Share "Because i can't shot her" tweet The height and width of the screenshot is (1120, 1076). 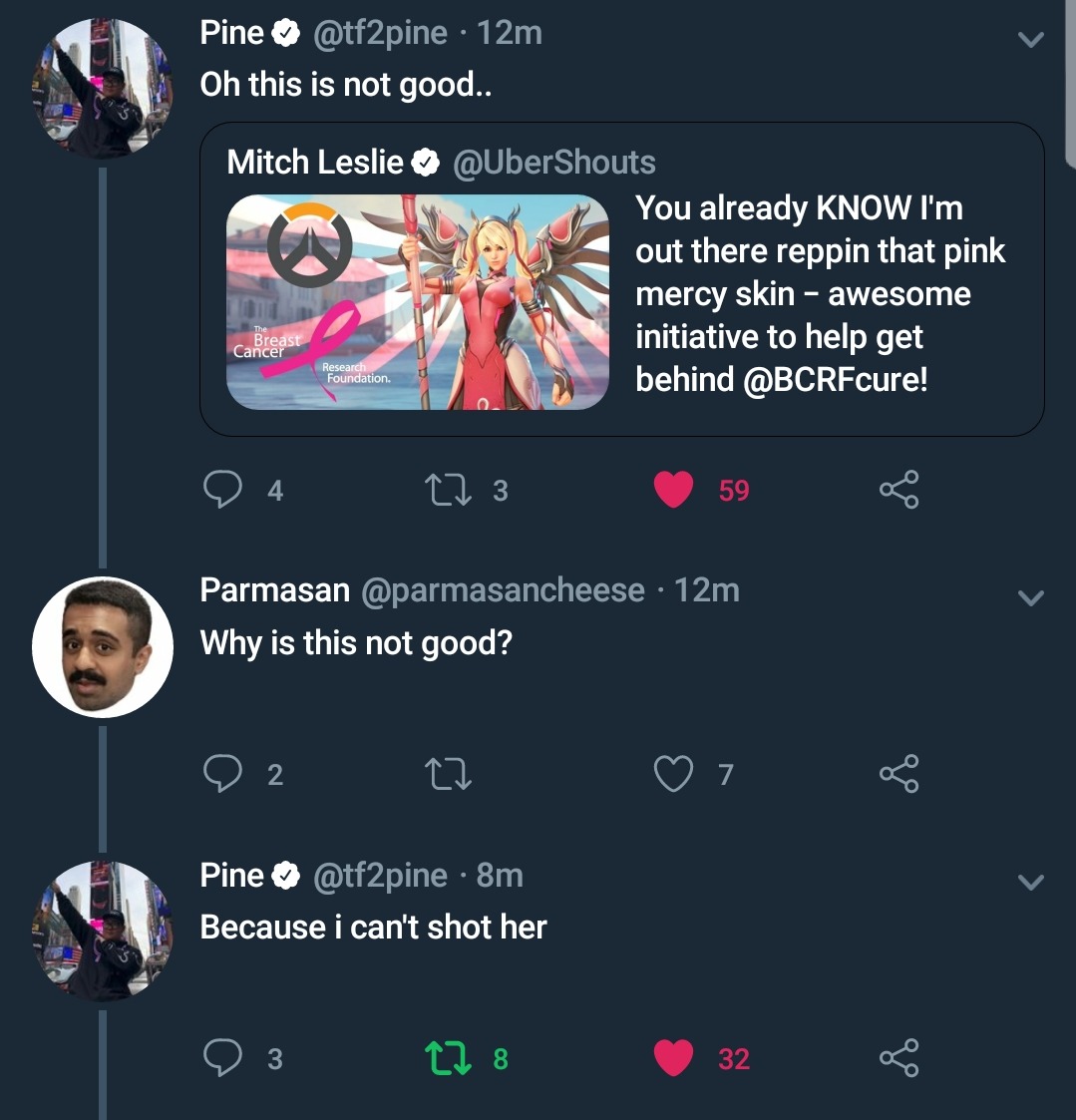click(898, 1058)
